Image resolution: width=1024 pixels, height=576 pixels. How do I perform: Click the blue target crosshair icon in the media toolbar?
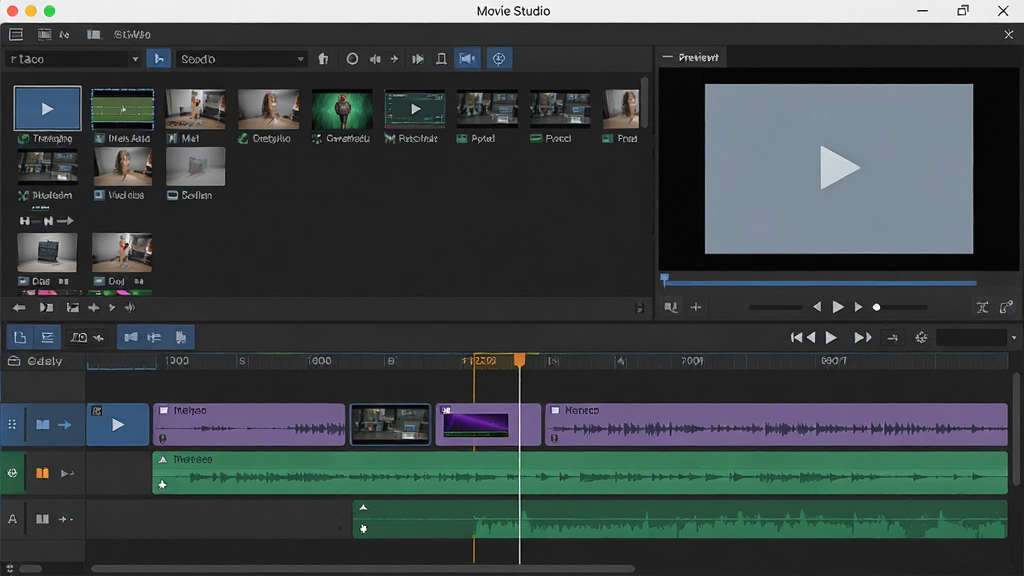coord(499,59)
